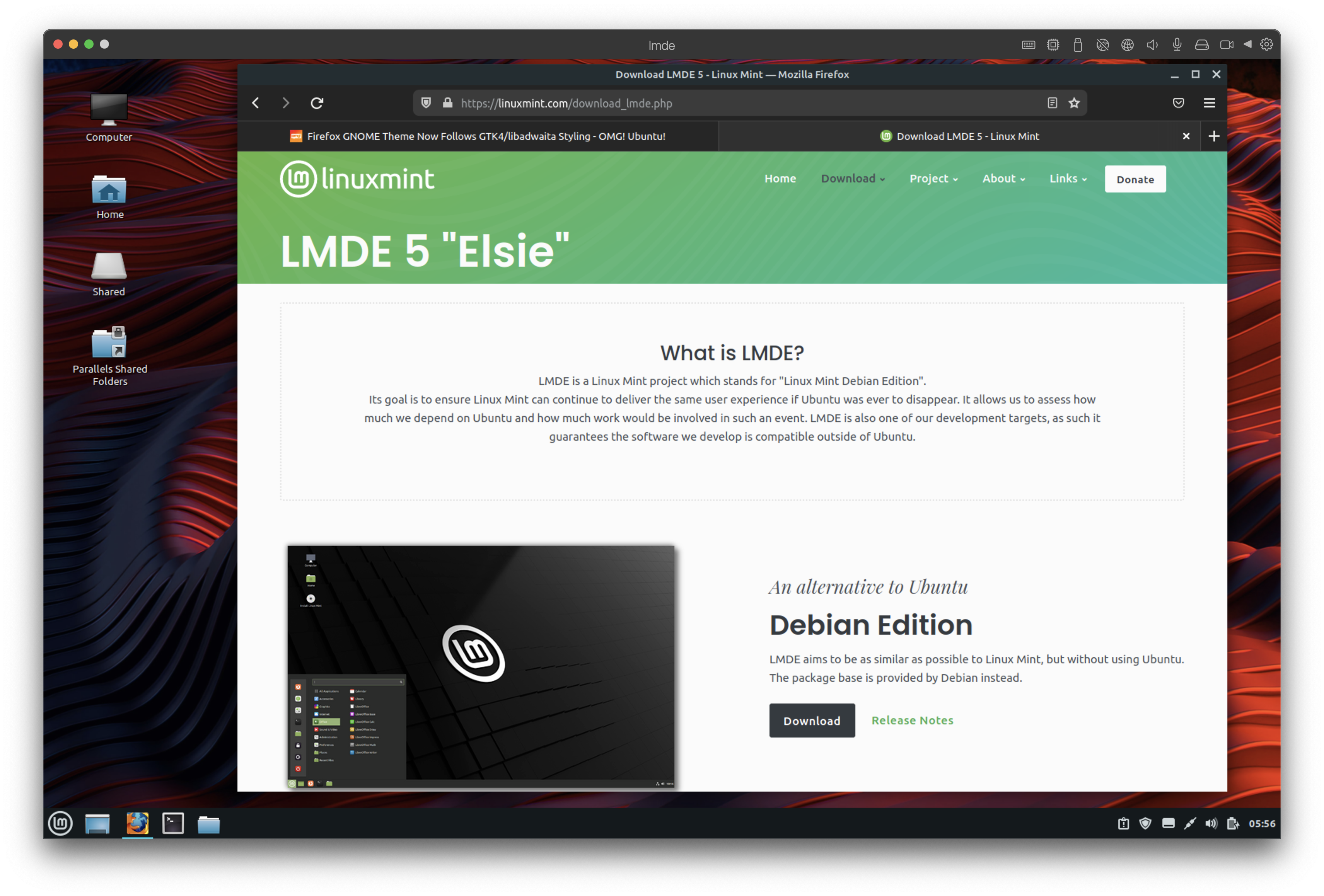Image resolution: width=1324 pixels, height=896 pixels.
Task: Bookmark this page with the star icon
Action: coord(1074,103)
